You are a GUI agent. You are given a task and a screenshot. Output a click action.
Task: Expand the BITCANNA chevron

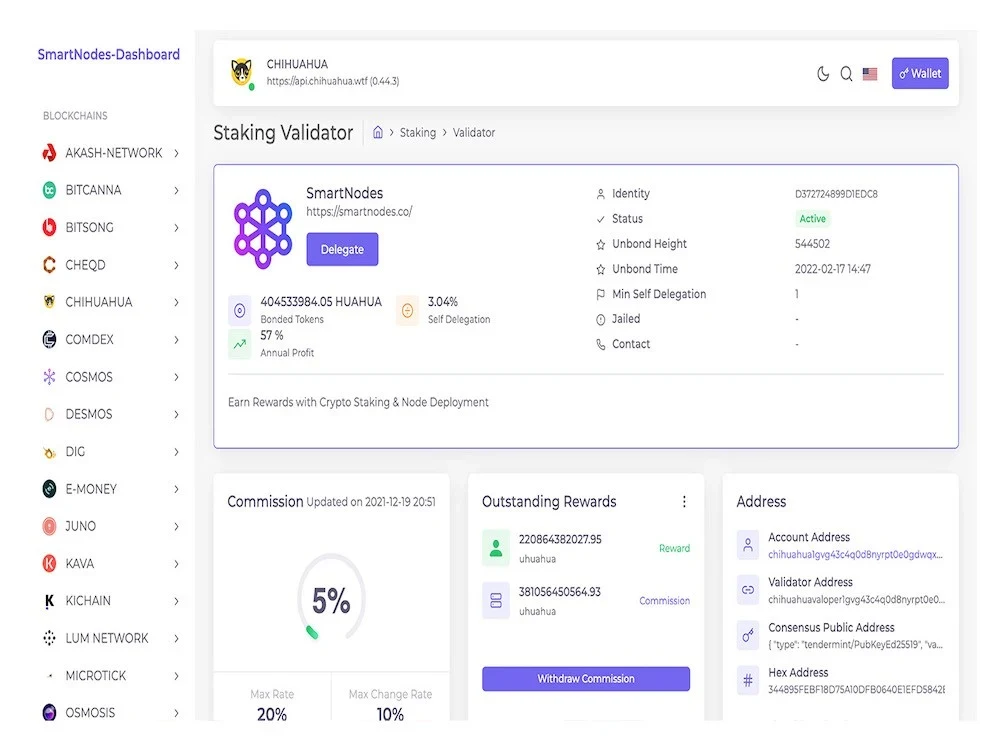(177, 190)
